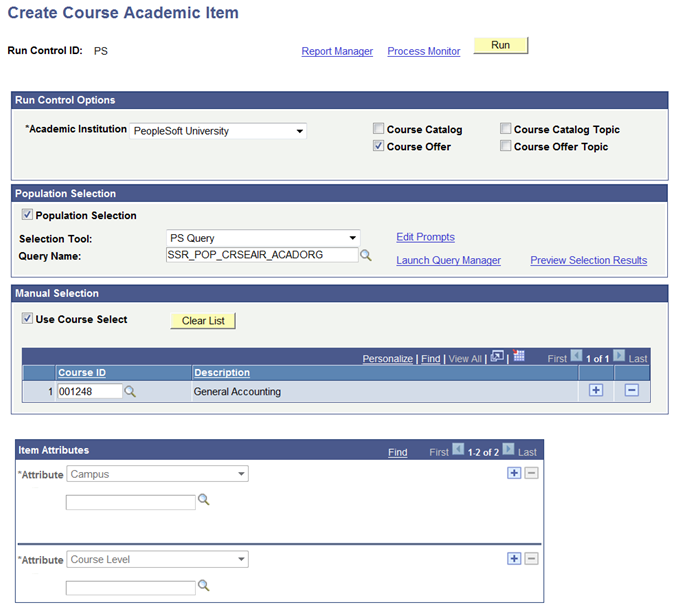Viewport: 673px width, 607px height.
Task: Go to next row in Course ID grid
Action: [x=619, y=356]
